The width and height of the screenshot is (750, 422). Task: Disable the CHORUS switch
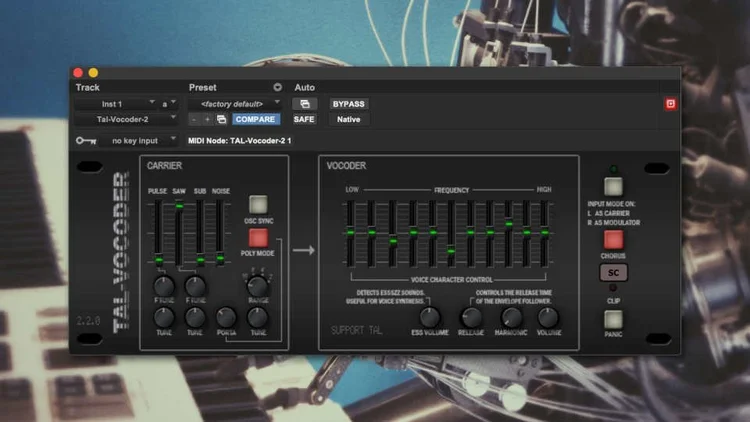(x=613, y=240)
